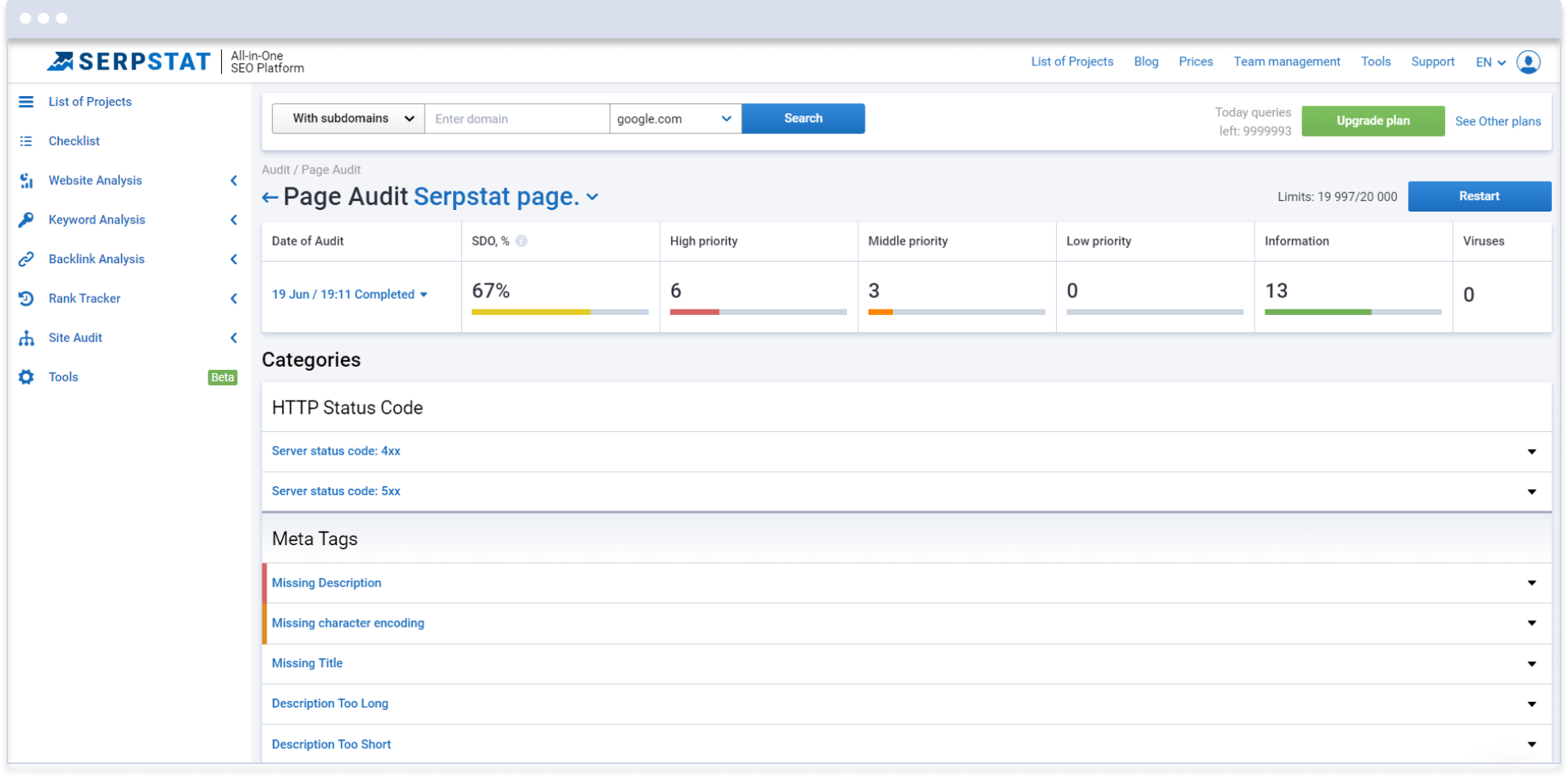Click the Website Analysis chart icon
The width and height of the screenshot is (1568, 777).
(26, 181)
